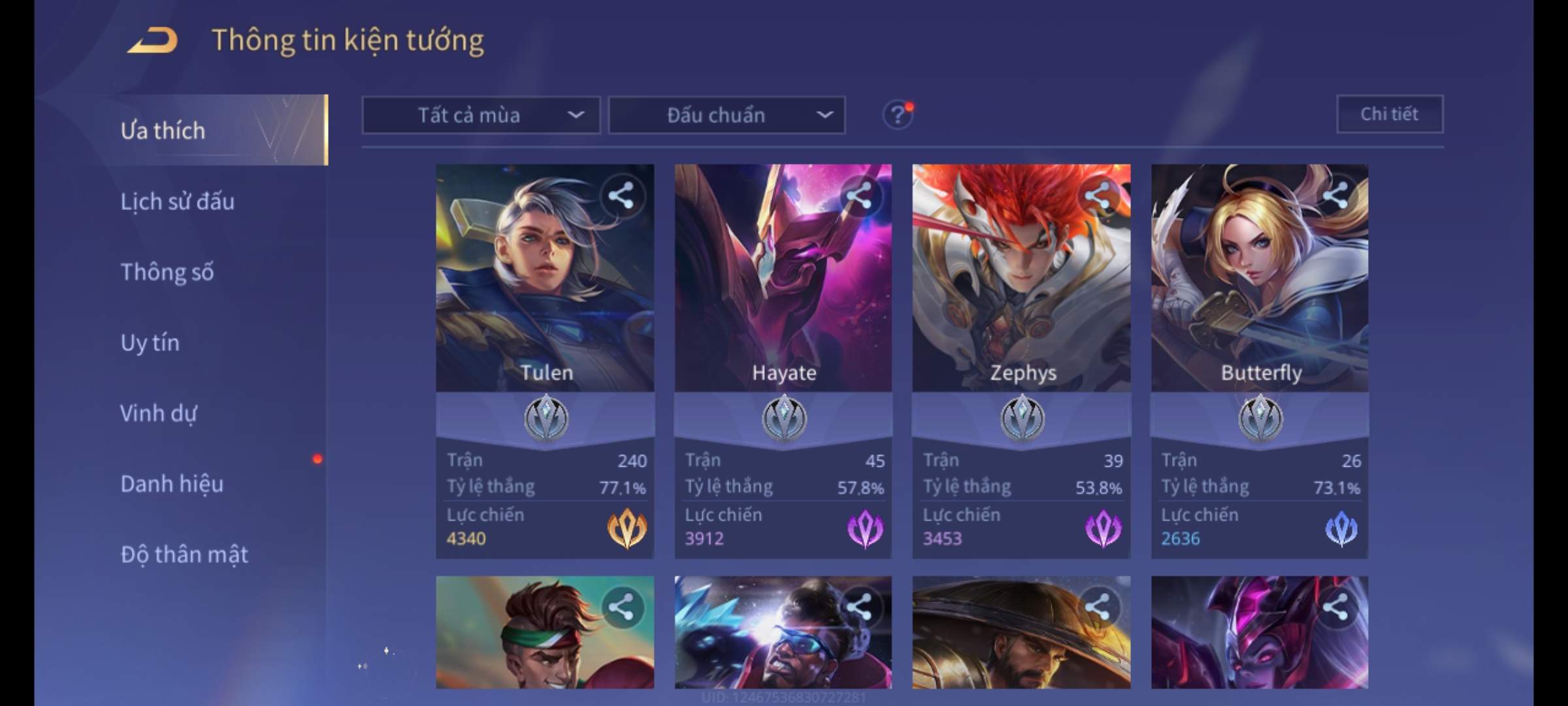Share the Butterfly hero card
1568x706 pixels.
click(1335, 196)
